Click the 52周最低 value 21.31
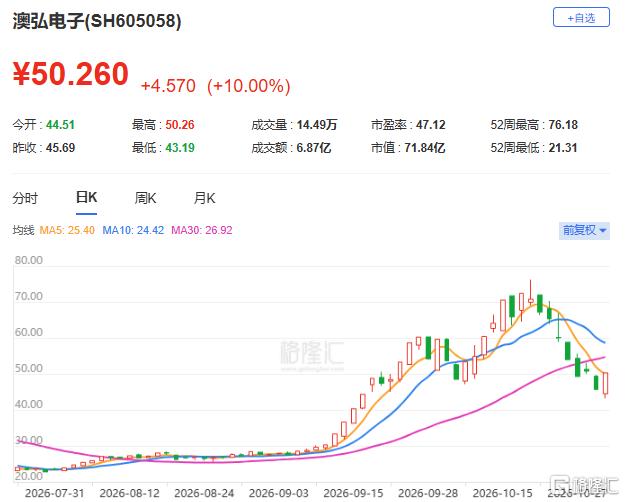The height and width of the screenshot is (502, 625). tap(563, 148)
